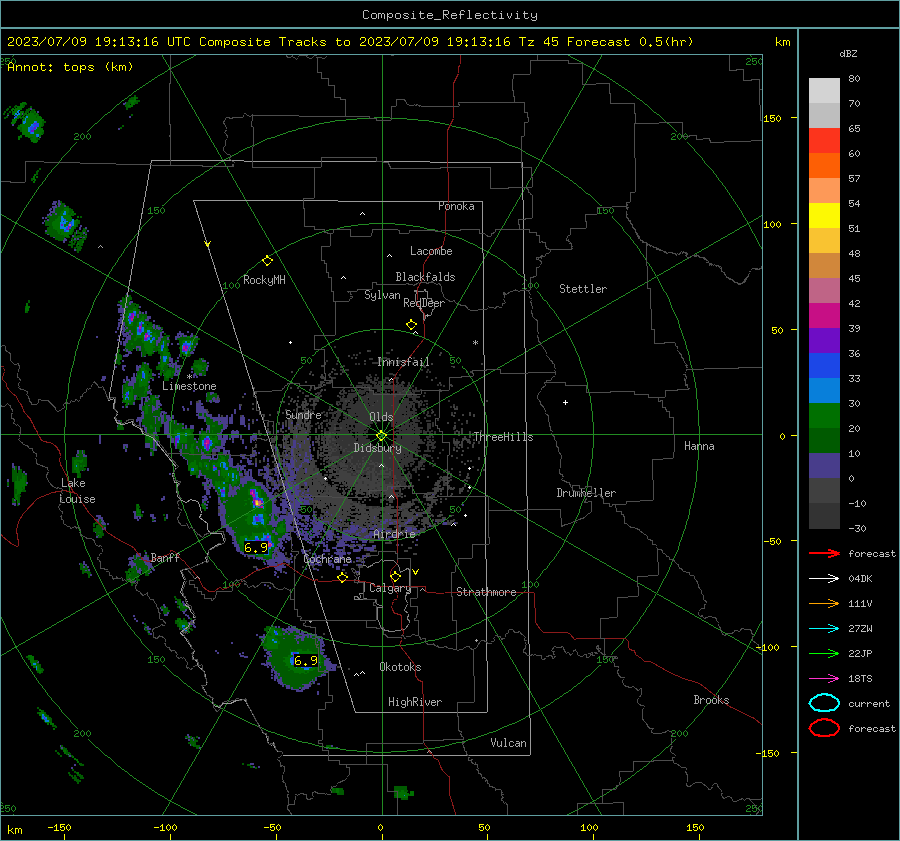Click the Blackfalds label on the map
This screenshot has width=900, height=841.
pyautogui.click(x=425, y=277)
